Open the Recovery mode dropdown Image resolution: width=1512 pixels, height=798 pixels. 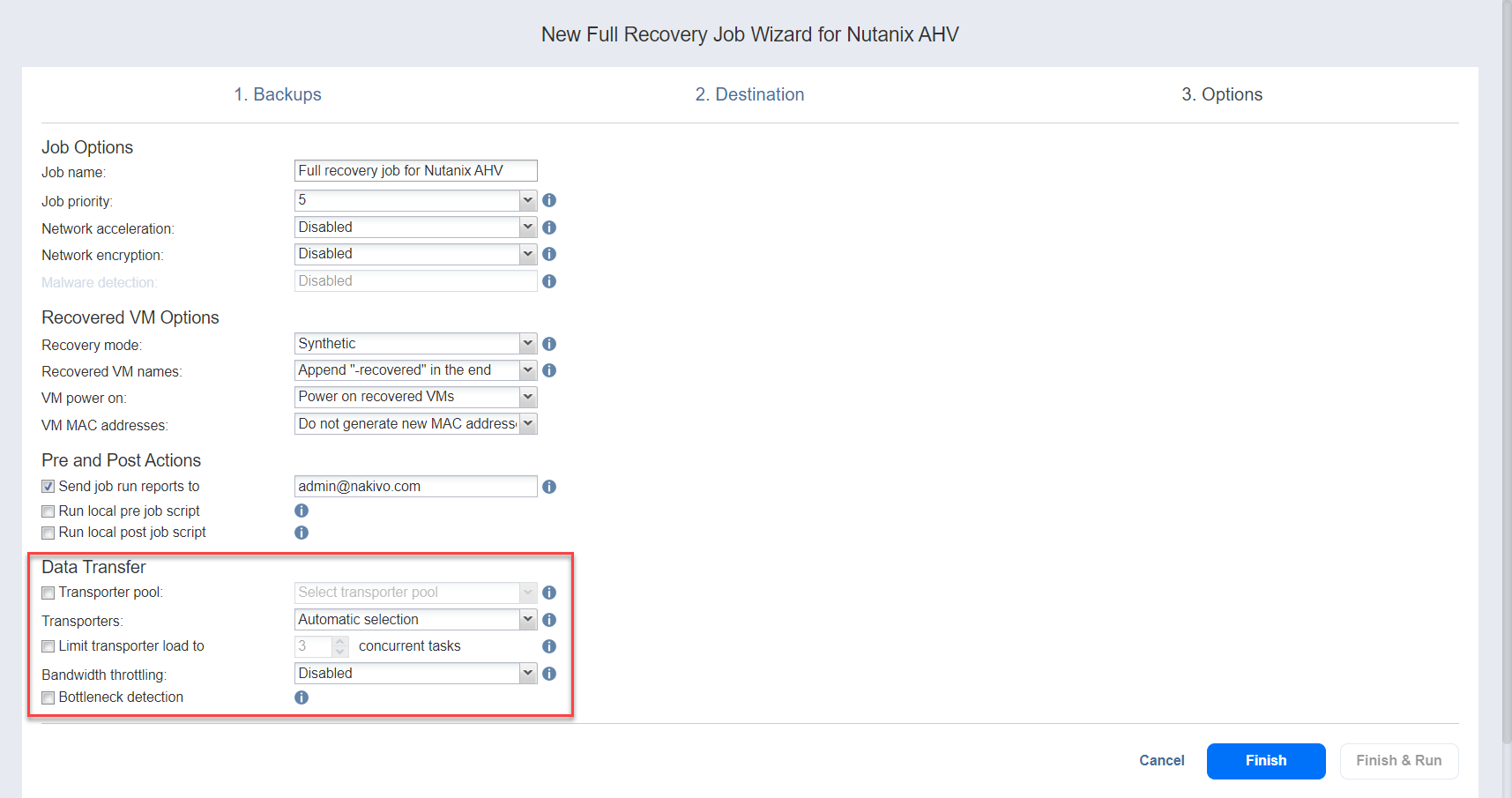pyautogui.click(x=415, y=344)
